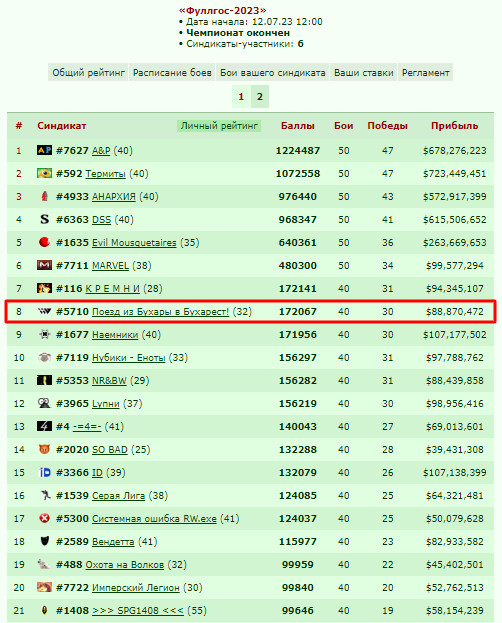Open the АНАРХИЯ syndicate link
This screenshot has width=502, height=623.
tap(114, 197)
